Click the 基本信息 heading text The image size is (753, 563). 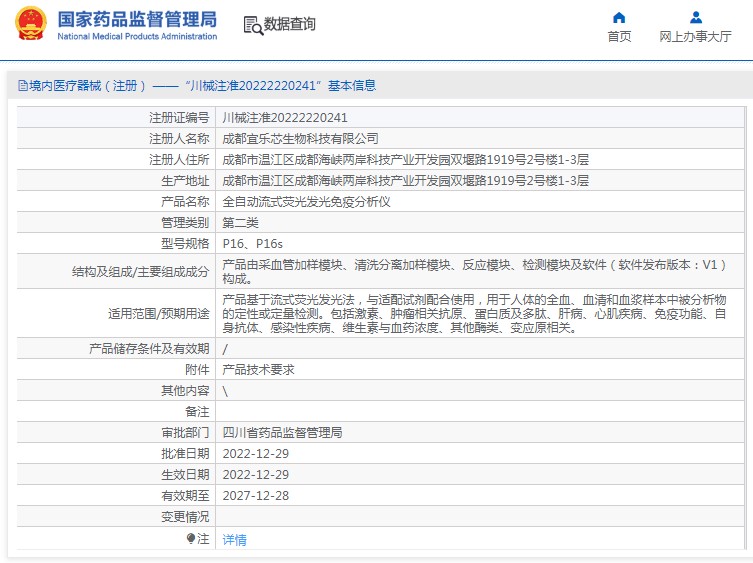pos(352,86)
